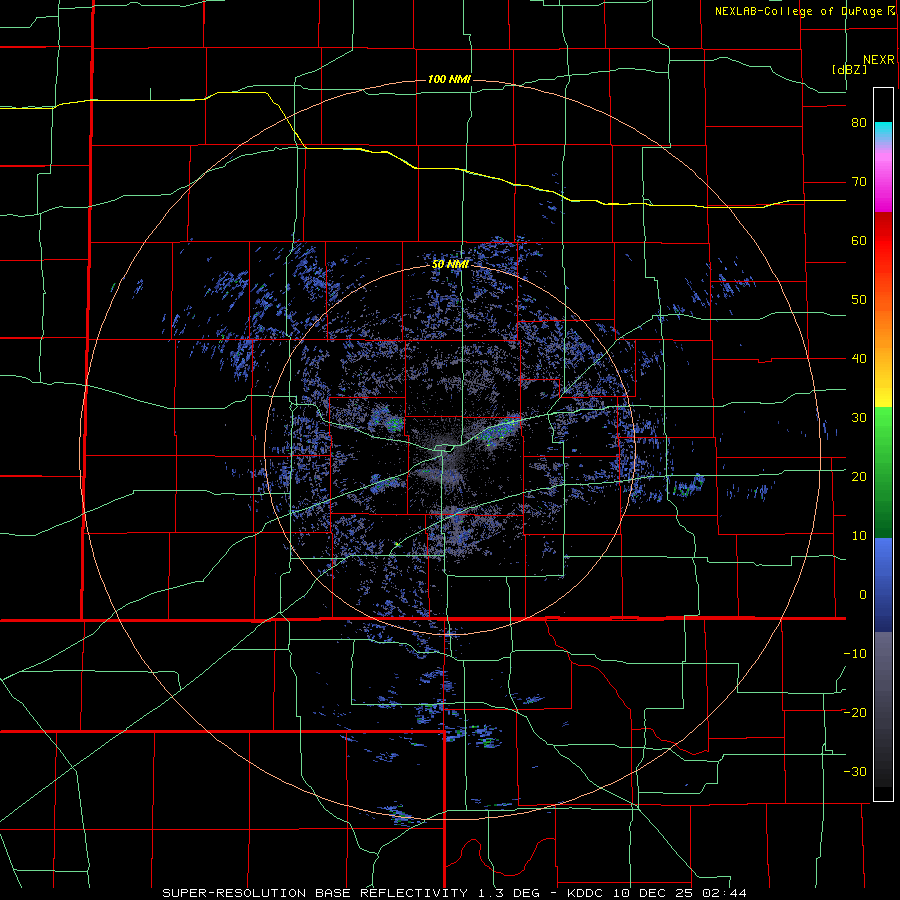900x900 pixels.
Task: Click the NEXR label above the color bar
Action: coord(878,60)
